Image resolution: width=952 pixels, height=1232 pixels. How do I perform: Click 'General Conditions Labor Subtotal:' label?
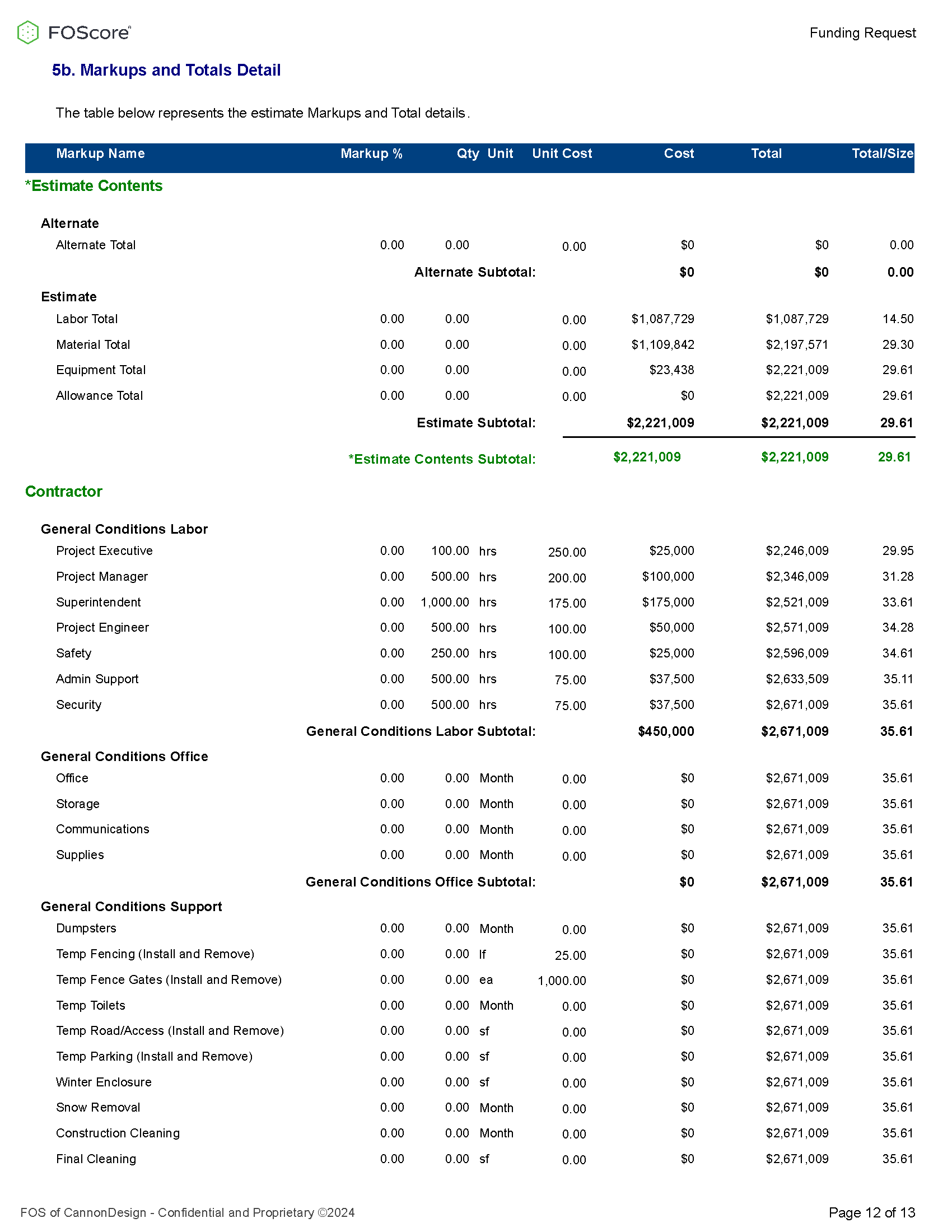421,731
